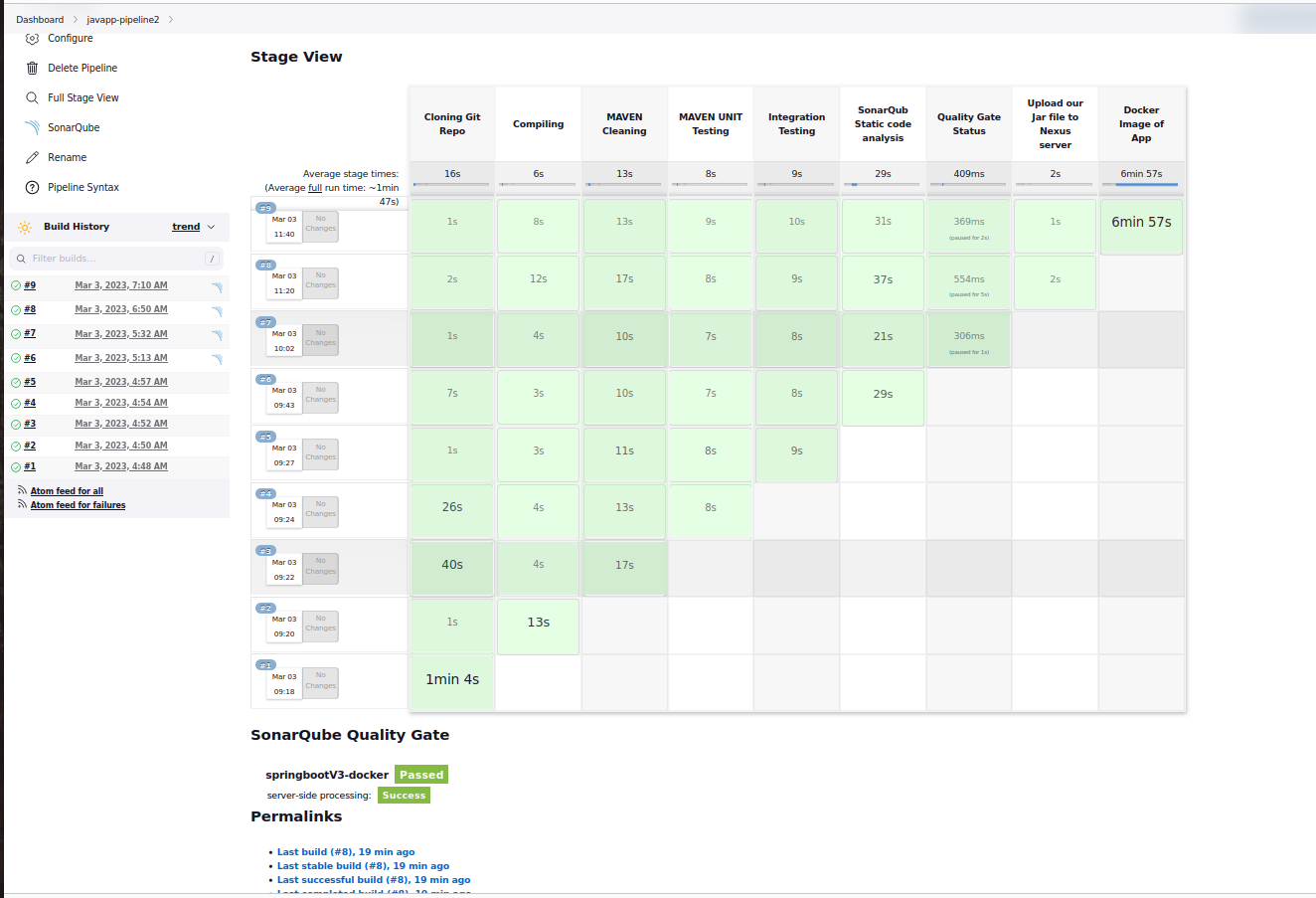Open the Dashboard breadcrumb chevron
1316x898 pixels.
click(x=75, y=19)
